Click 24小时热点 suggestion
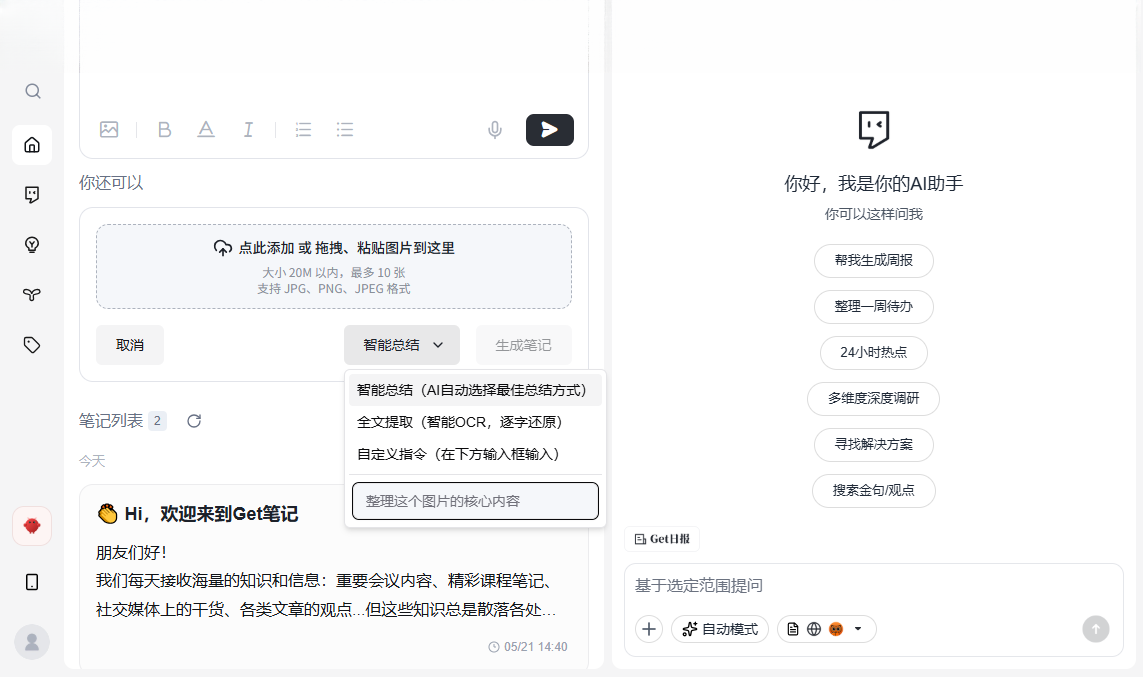Viewport: 1143px width, 677px height. 873,352
